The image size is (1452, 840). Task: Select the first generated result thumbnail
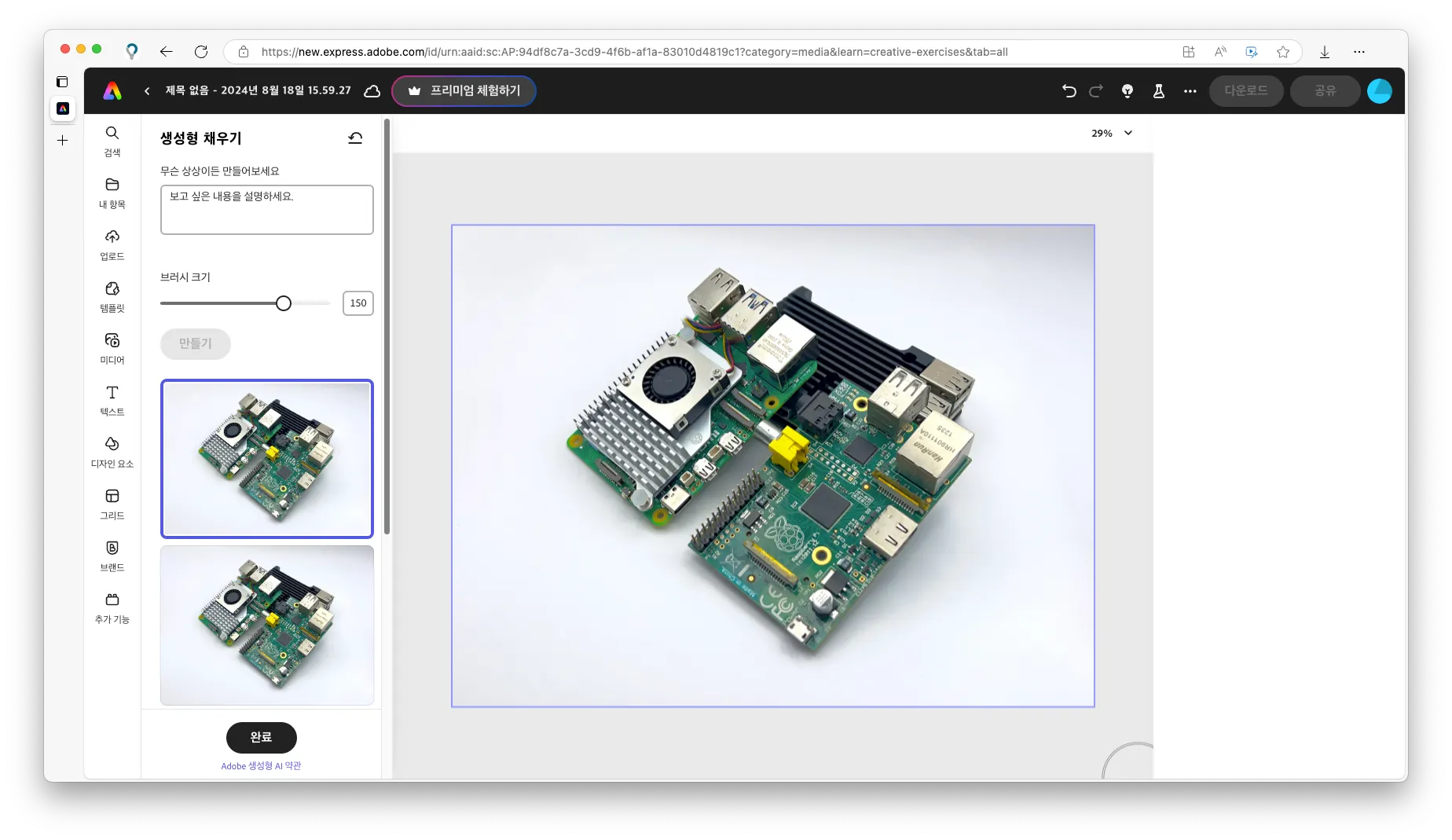(x=267, y=459)
